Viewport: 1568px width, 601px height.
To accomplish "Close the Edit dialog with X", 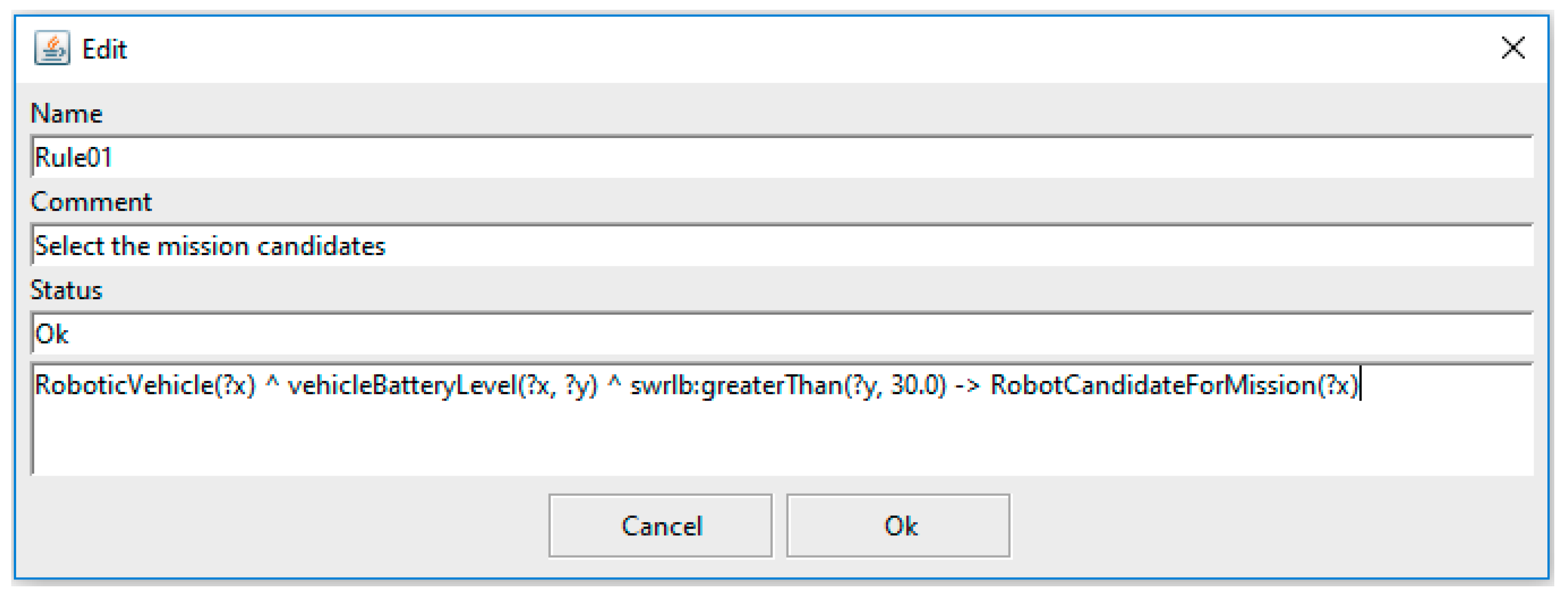I will click(1513, 48).
